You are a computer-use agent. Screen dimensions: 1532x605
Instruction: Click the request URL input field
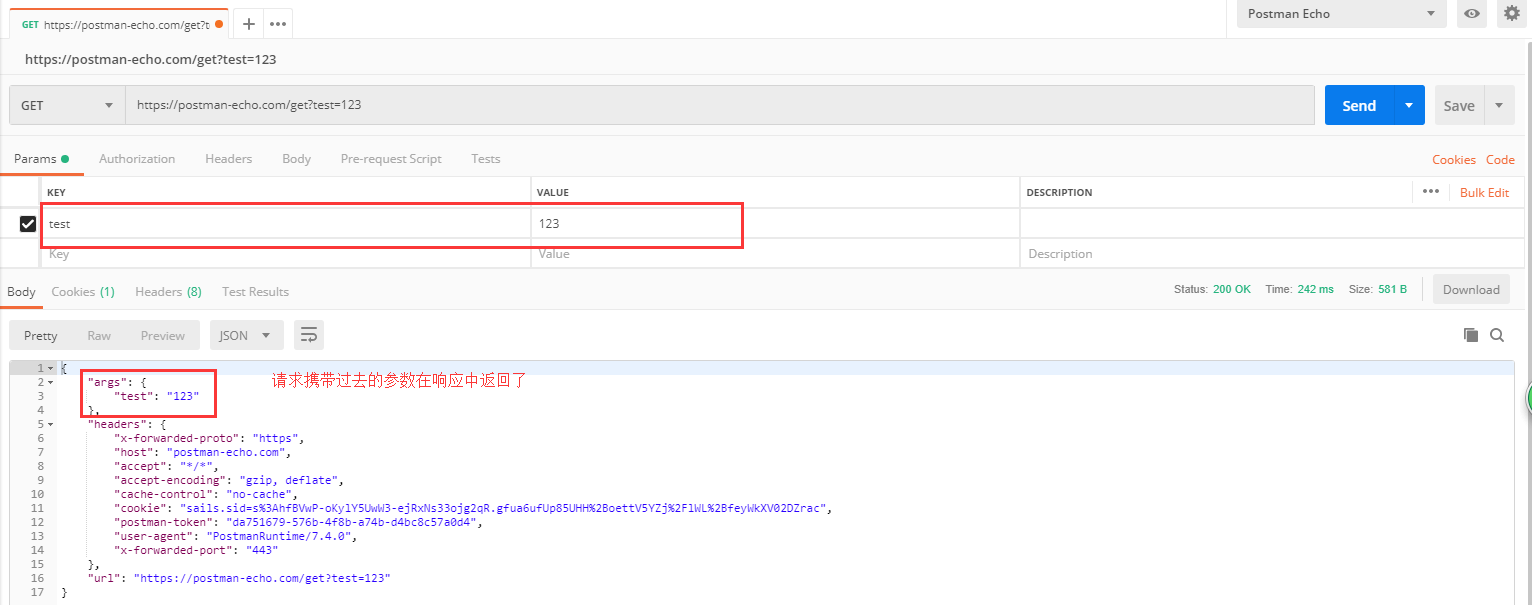[x=719, y=105]
